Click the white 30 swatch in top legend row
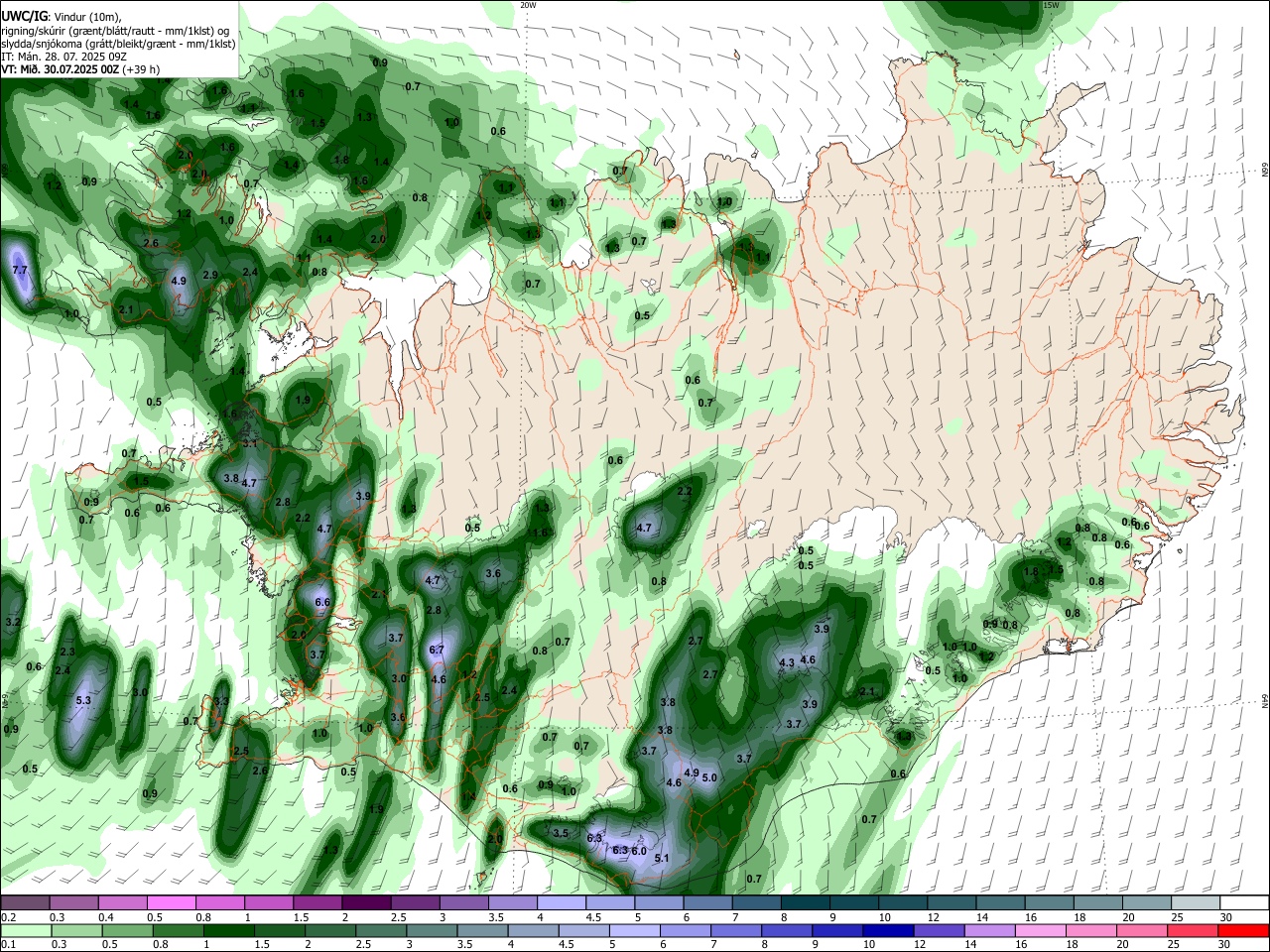The width and height of the screenshot is (1270, 952). (x=1244, y=903)
